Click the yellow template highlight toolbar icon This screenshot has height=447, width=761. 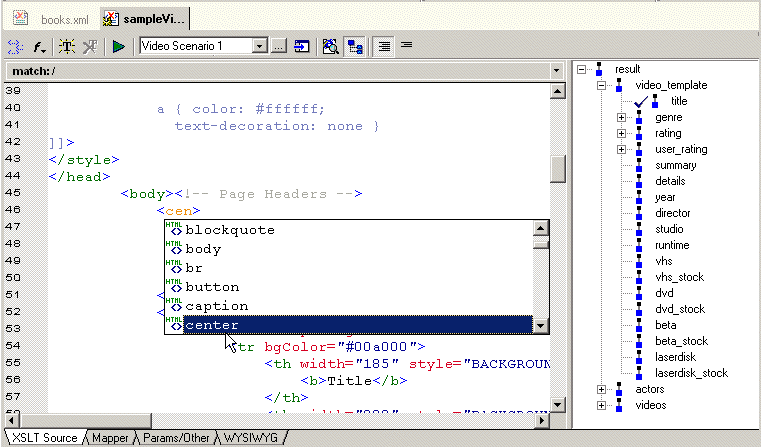[66, 46]
